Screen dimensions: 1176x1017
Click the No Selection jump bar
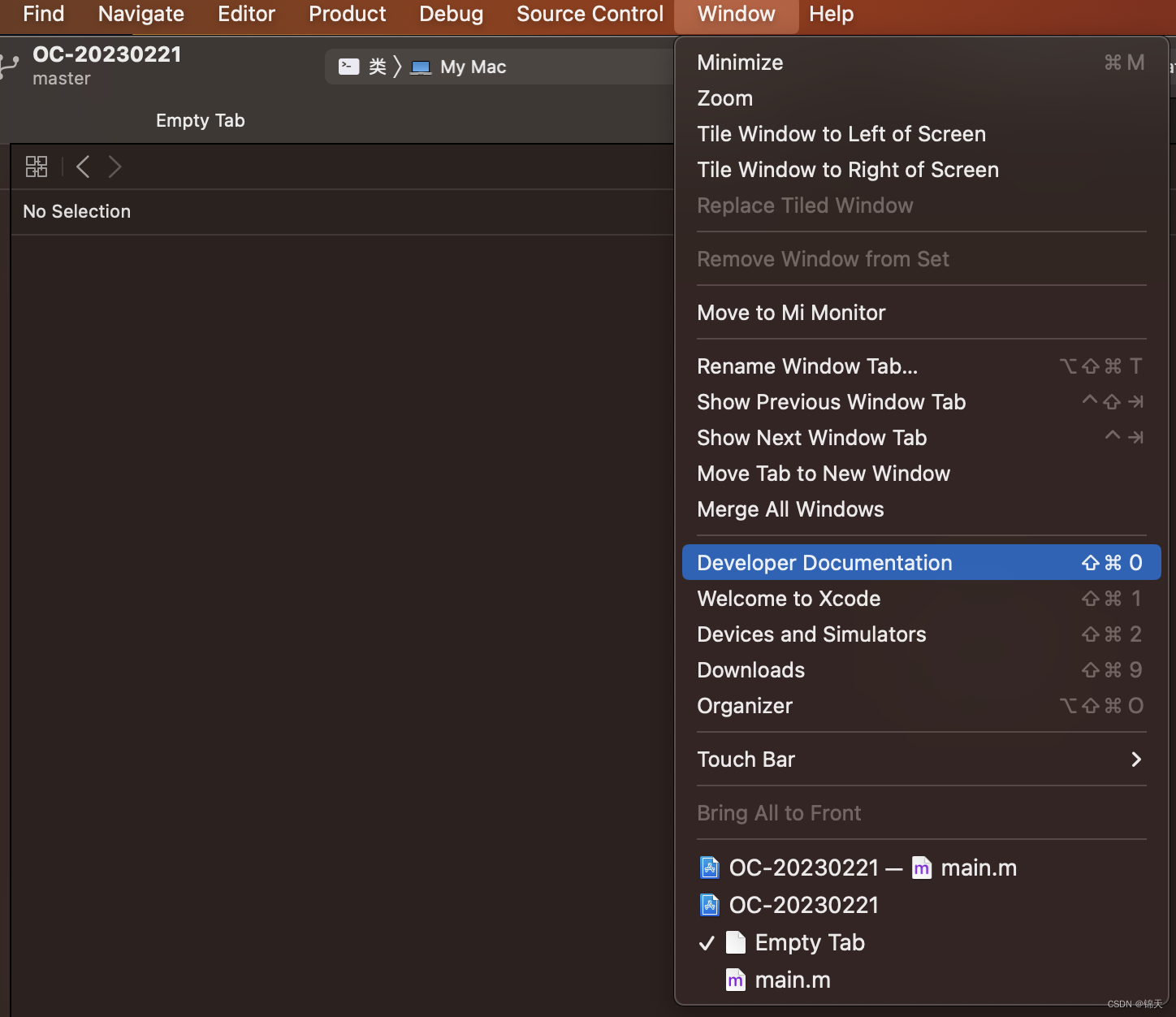76,211
